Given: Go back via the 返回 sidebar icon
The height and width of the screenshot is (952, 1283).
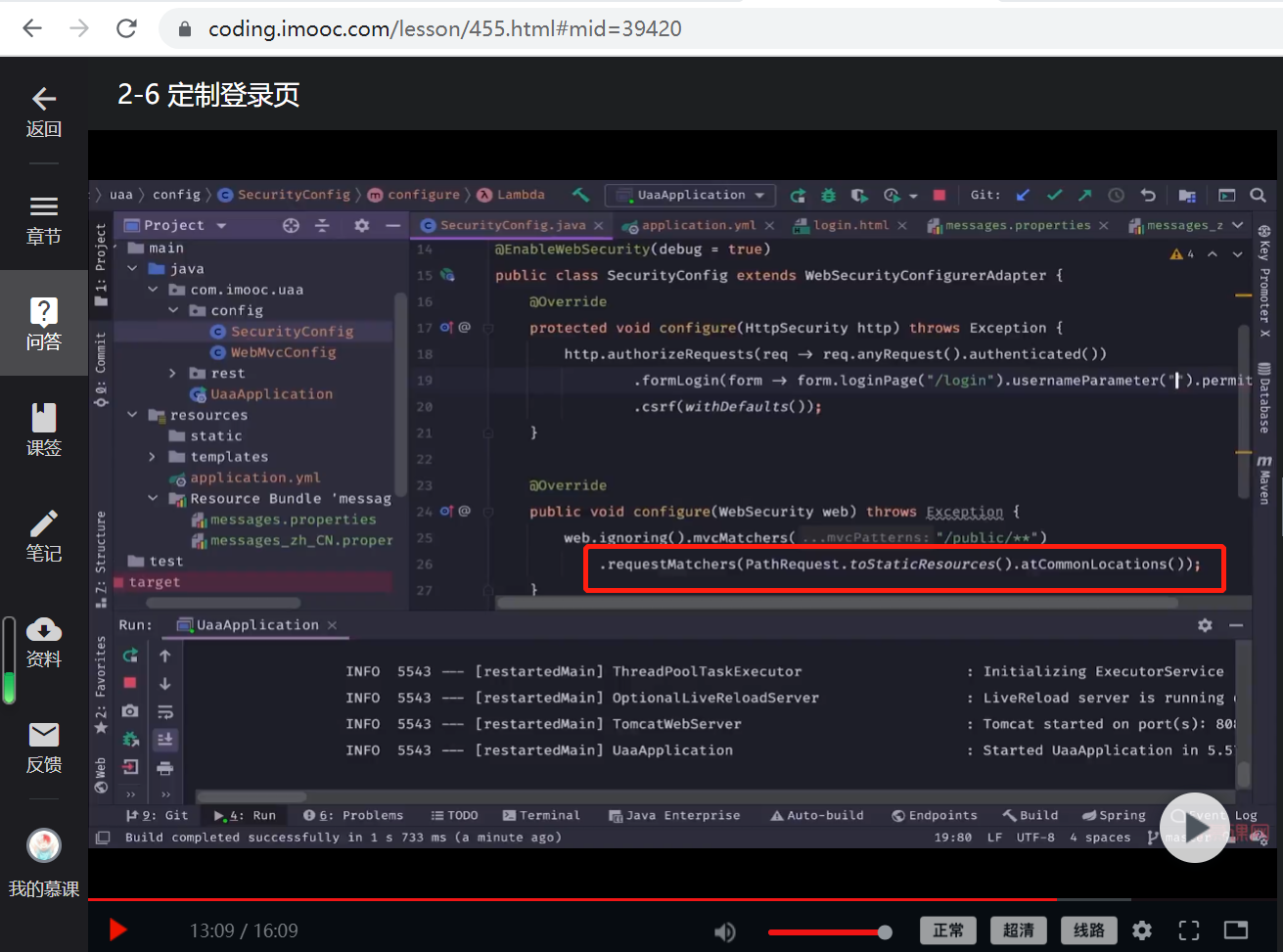Looking at the screenshot, I should [43, 112].
